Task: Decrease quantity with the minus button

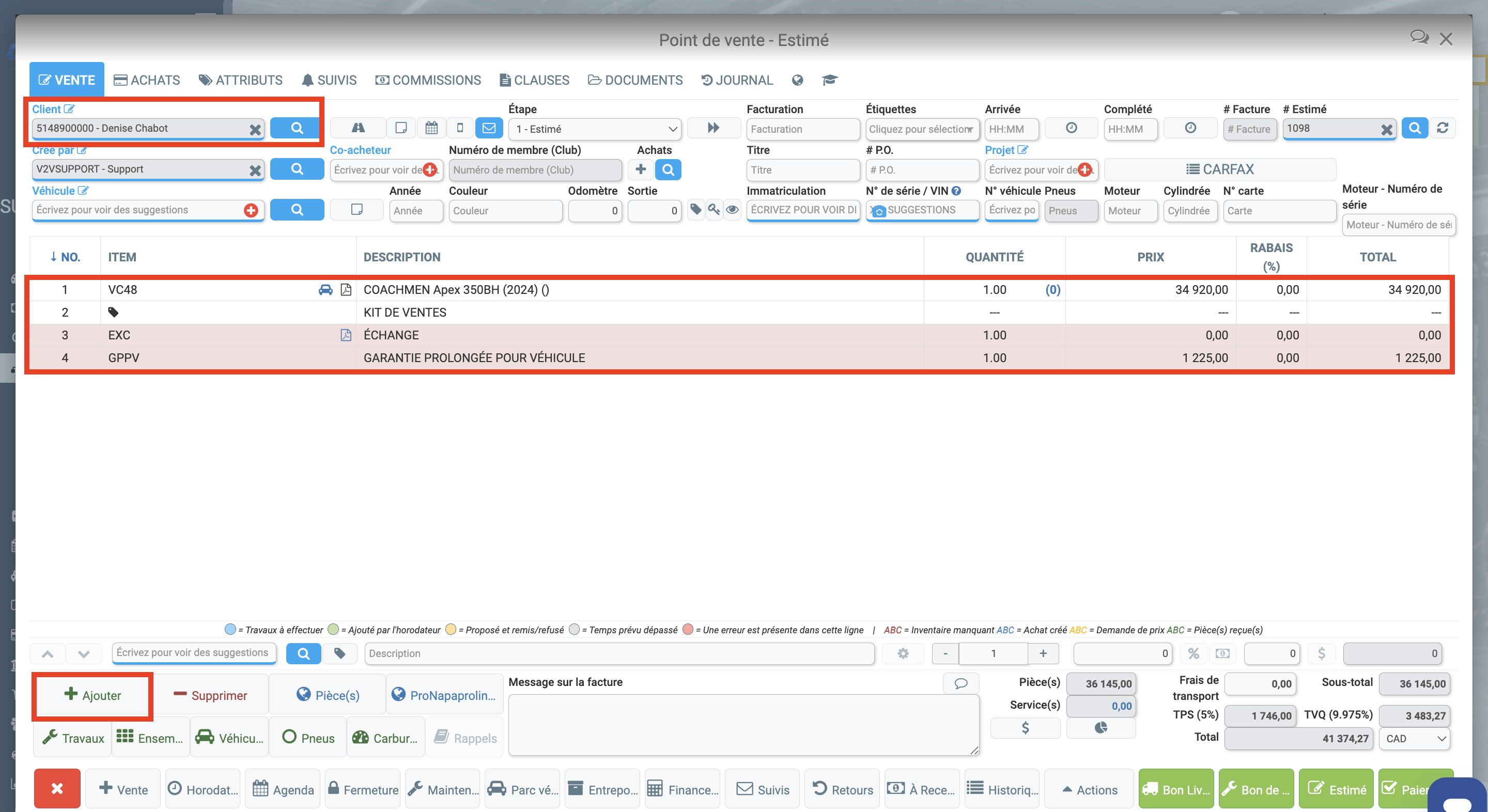Action: coord(945,653)
